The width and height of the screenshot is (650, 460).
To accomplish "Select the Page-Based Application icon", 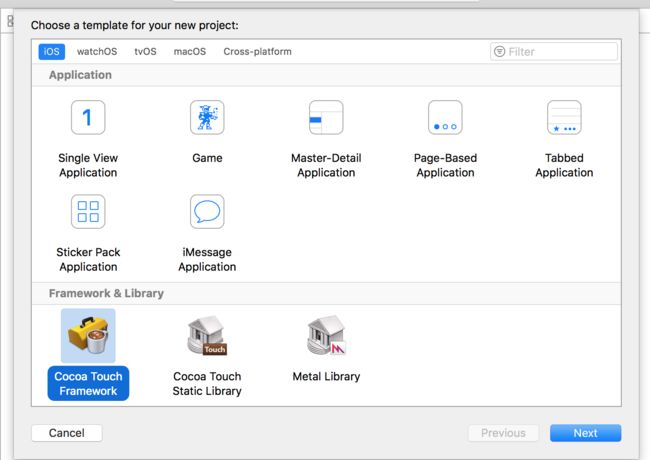I will 445,117.
